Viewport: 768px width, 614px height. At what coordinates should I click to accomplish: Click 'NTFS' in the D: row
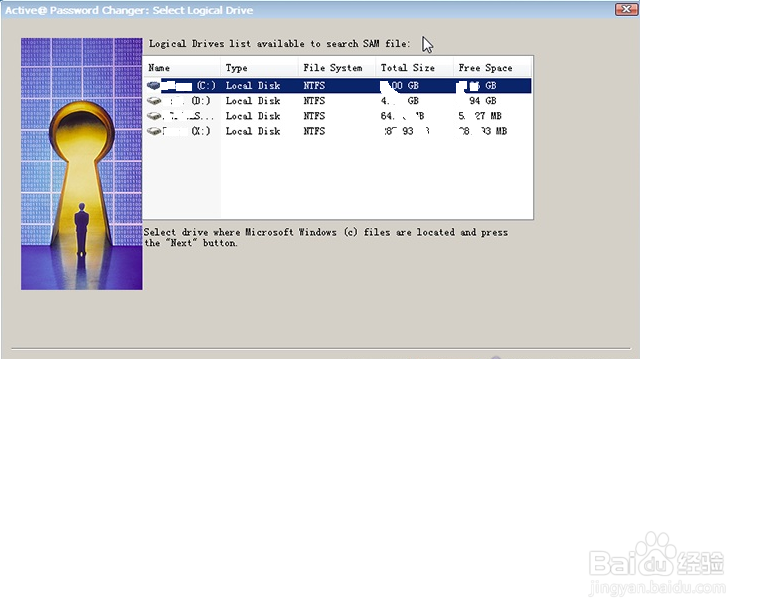(x=314, y=101)
